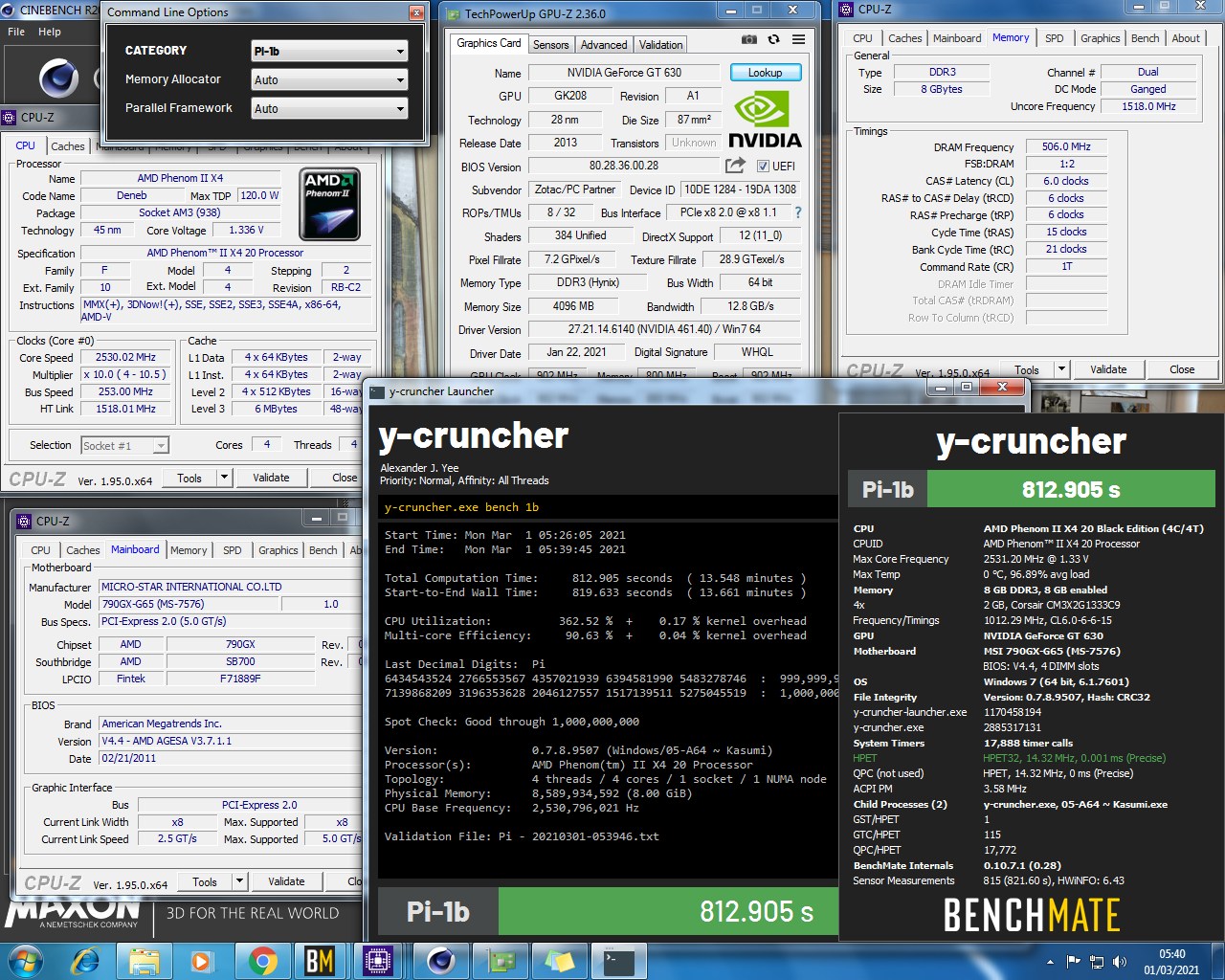Screen dimensions: 1225x980
Task: Open Internet Explorer from the taskbar
Action: [85, 961]
